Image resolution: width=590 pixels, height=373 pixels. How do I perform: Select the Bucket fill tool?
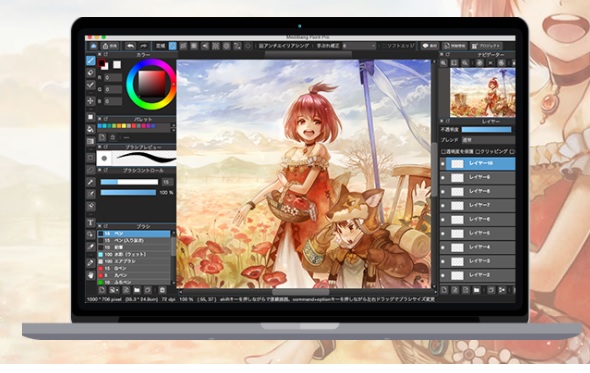91,129
